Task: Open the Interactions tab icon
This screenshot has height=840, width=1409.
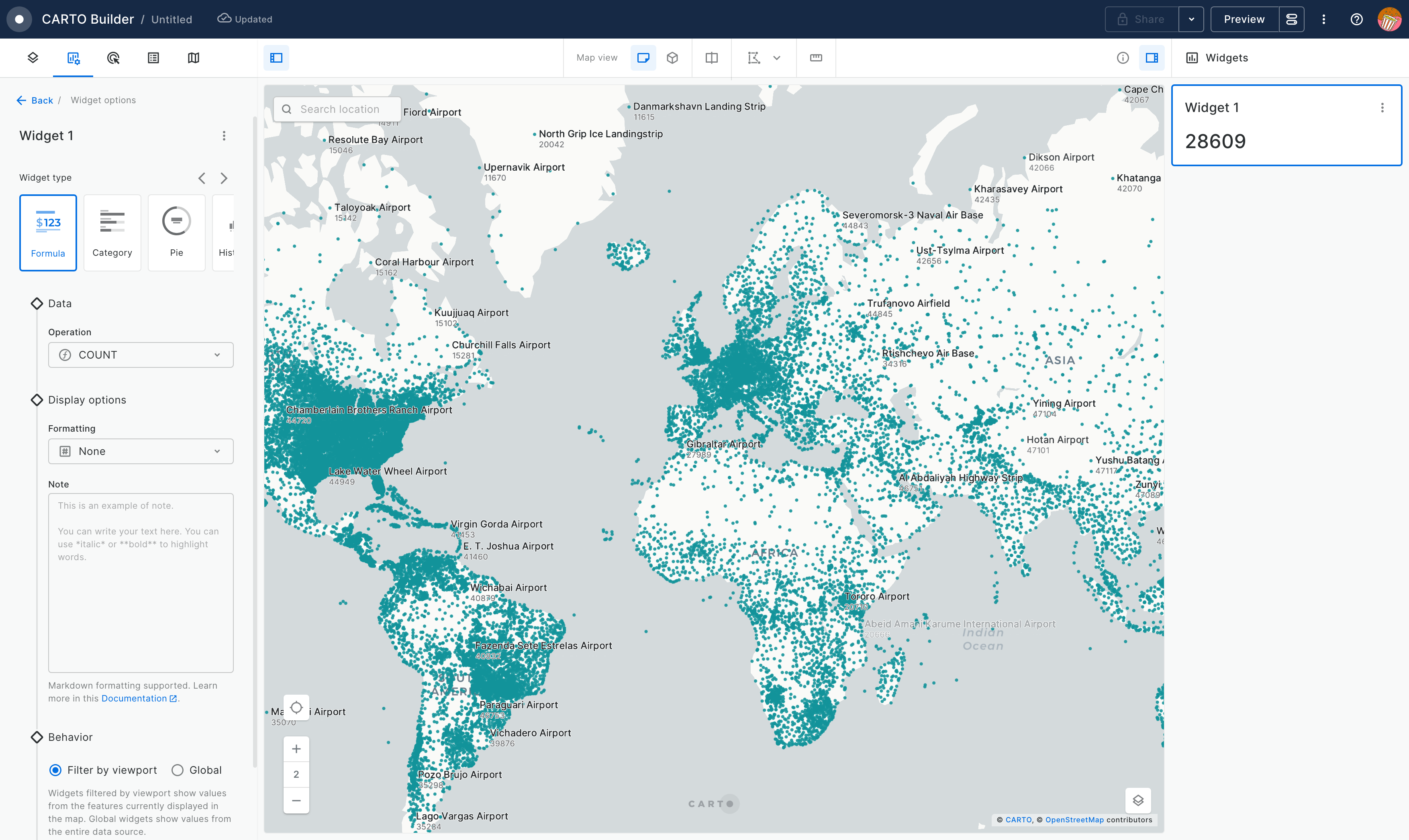Action: [113, 58]
